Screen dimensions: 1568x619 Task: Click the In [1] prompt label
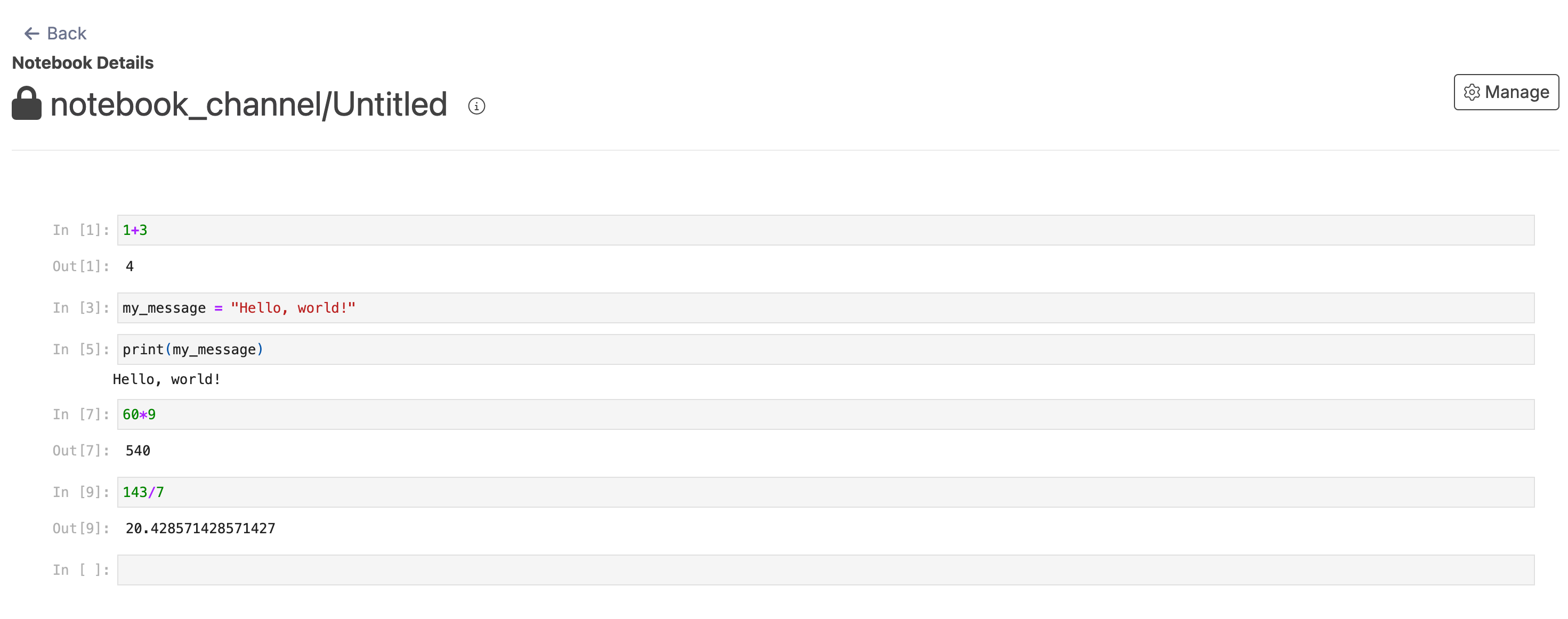point(81,230)
